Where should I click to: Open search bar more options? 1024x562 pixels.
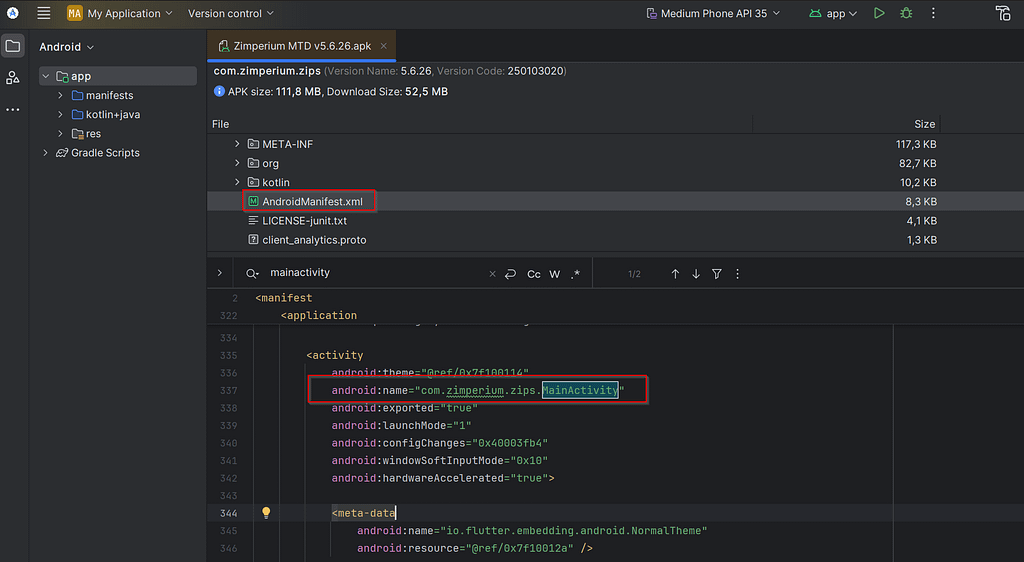(737, 274)
